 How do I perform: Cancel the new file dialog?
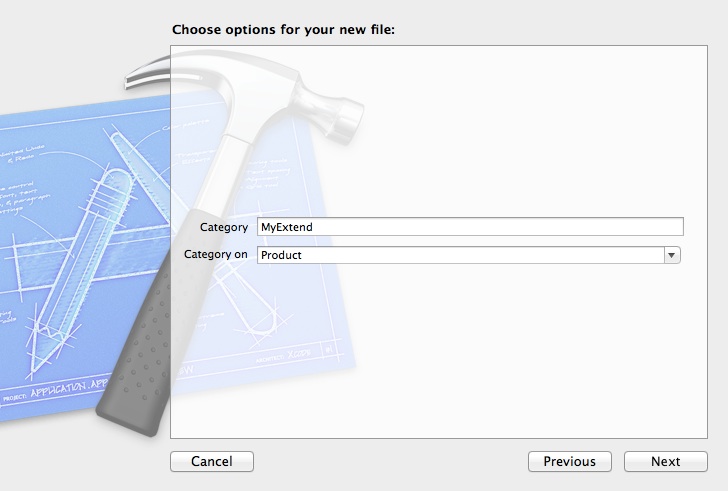(212, 461)
